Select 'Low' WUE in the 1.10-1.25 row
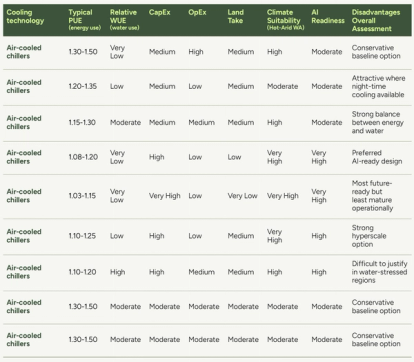414x362 pixels. click(117, 236)
